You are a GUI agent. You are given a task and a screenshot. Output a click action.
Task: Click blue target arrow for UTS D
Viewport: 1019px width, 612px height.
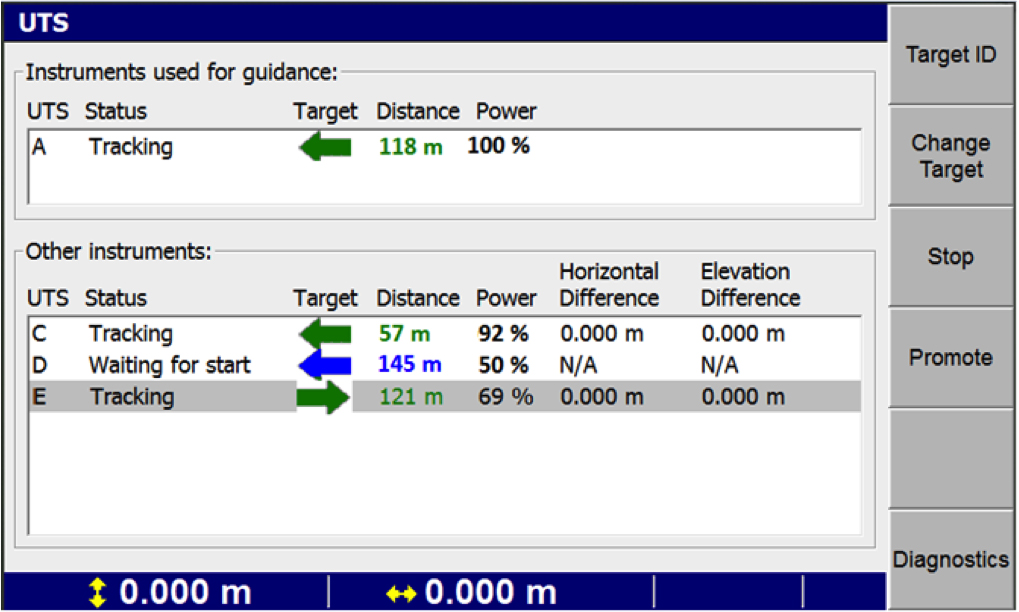[x=325, y=365]
